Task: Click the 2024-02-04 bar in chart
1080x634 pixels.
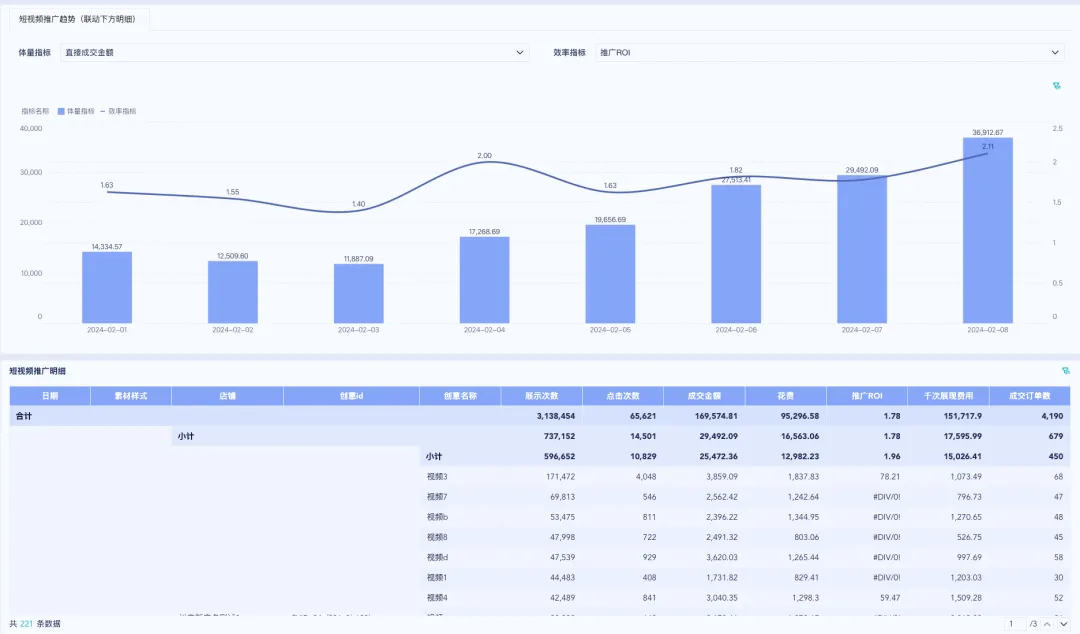Action: tap(484, 279)
